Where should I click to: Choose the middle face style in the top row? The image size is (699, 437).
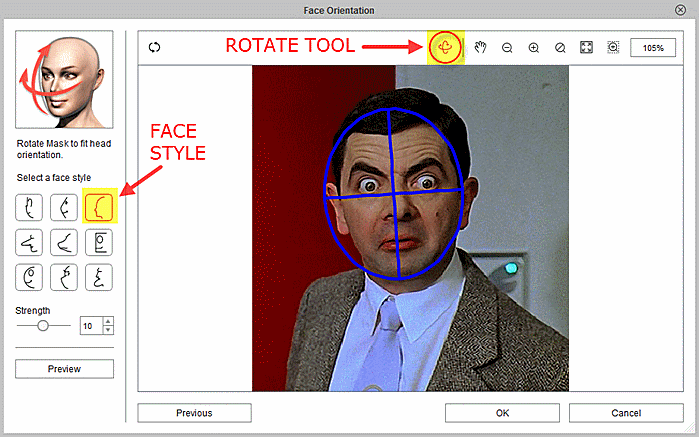click(64, 207)
